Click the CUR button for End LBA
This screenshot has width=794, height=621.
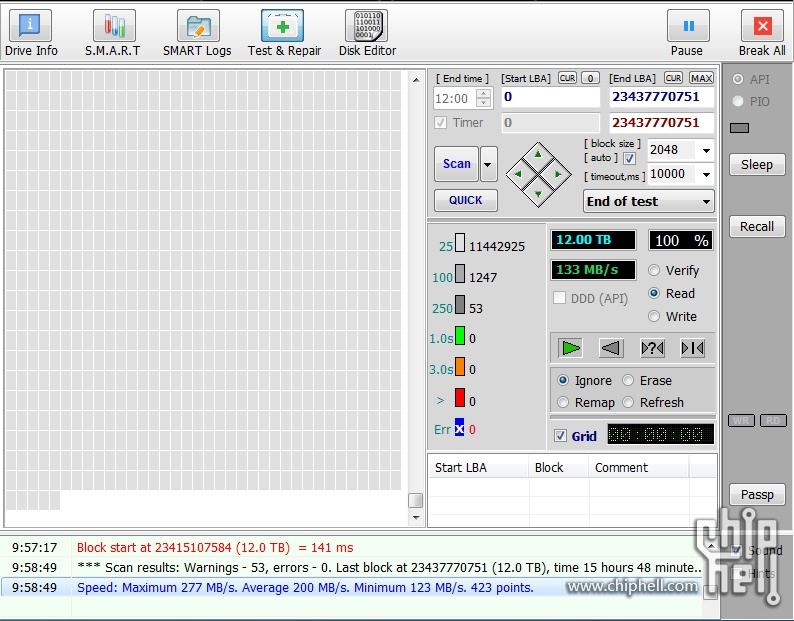tap(673, 78)
